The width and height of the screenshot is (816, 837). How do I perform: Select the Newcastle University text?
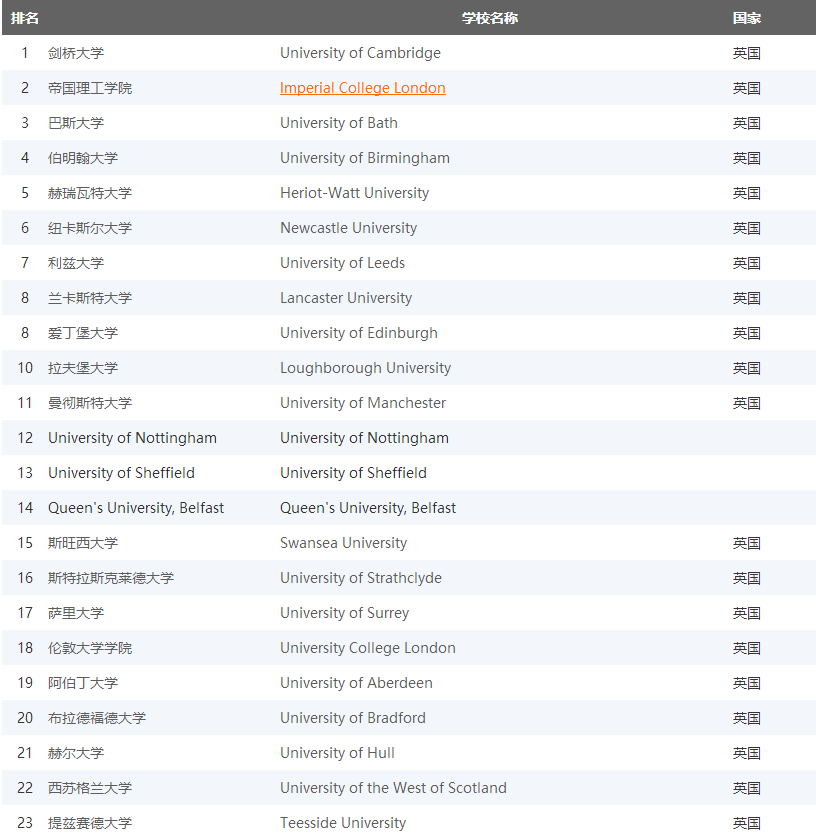(x=348, y=228)
